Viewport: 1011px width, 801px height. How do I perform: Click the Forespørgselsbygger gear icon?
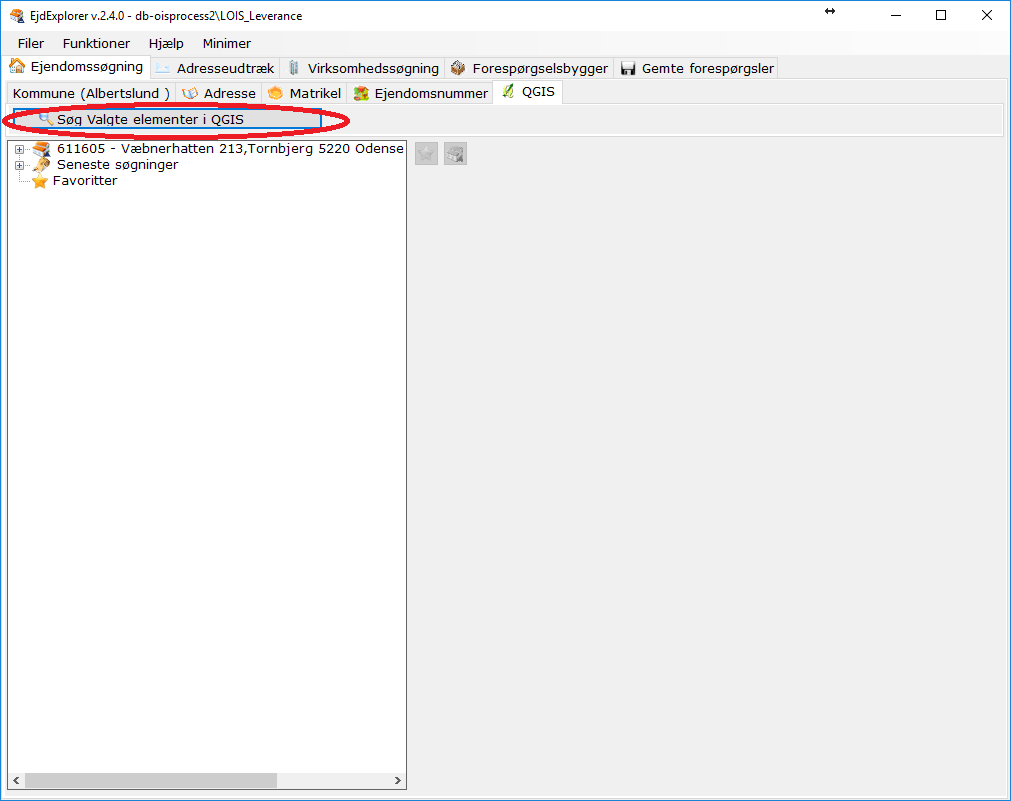point(457,67)
